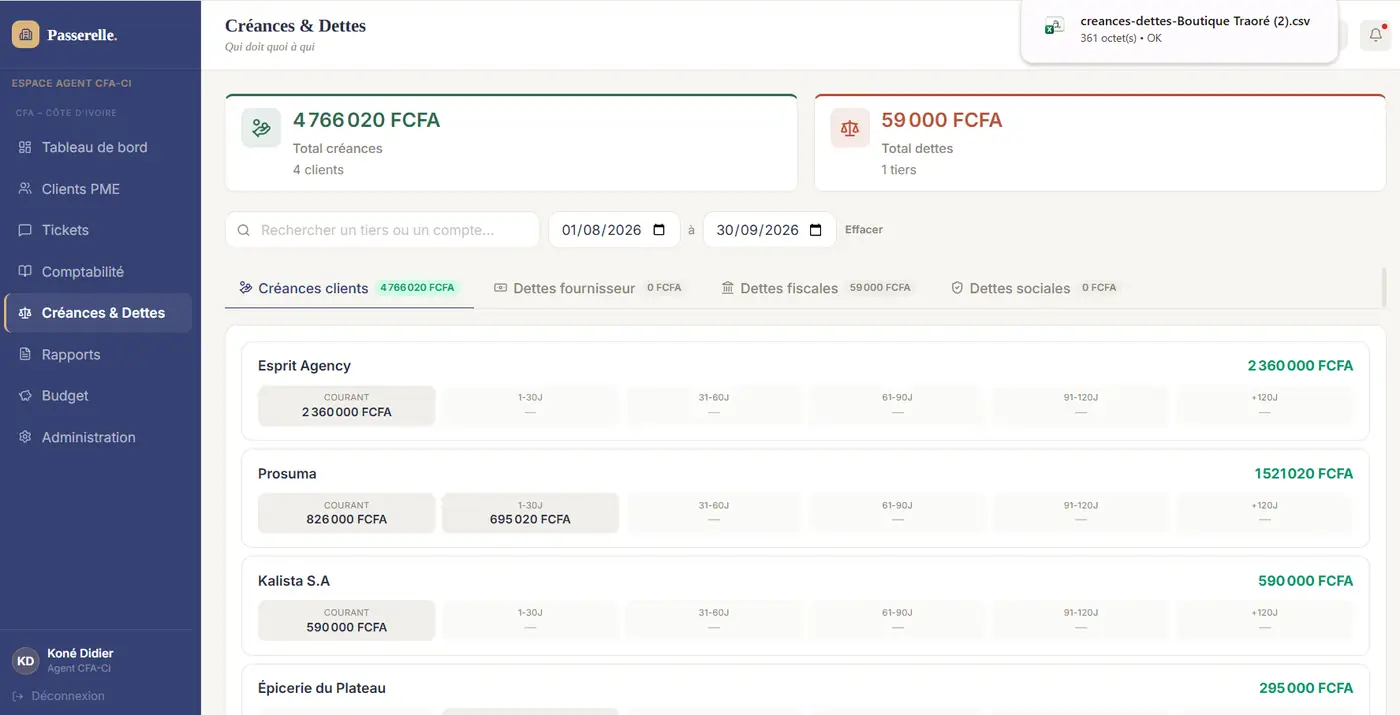Click Esprit Agency's Courant 2 360 000 FCFA cell
Screen dimensions: 1400x715
pyautogui.click(x=347, y=406)
